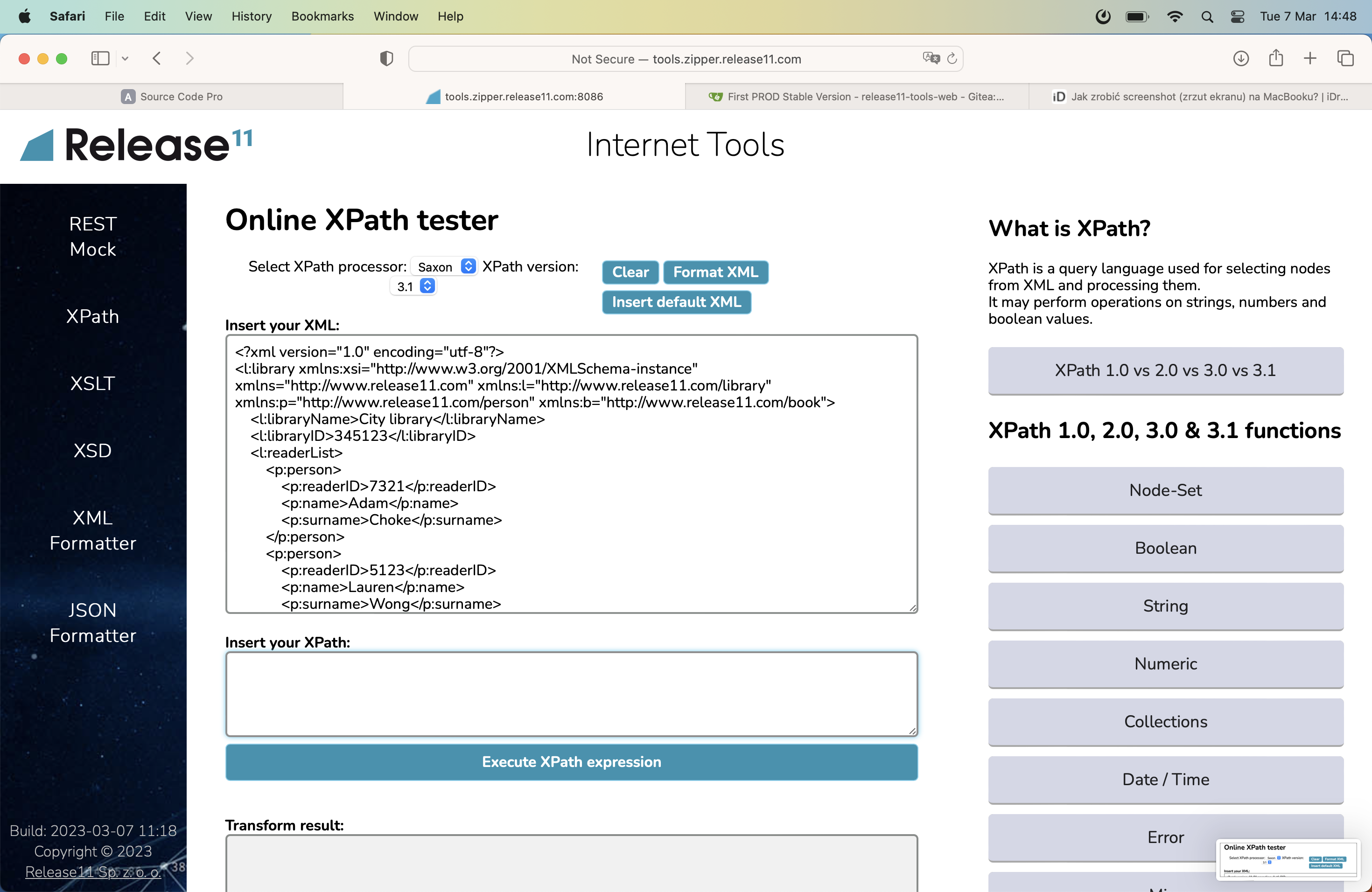Click the Share icon in the toolbar
The width and height of the screenshot is (1372, 892).
pos(1276,58)
